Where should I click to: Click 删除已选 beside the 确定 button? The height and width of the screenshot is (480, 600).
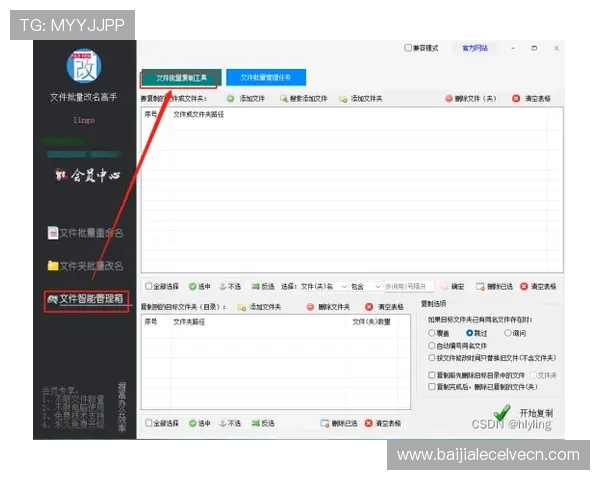pos(494,286)
